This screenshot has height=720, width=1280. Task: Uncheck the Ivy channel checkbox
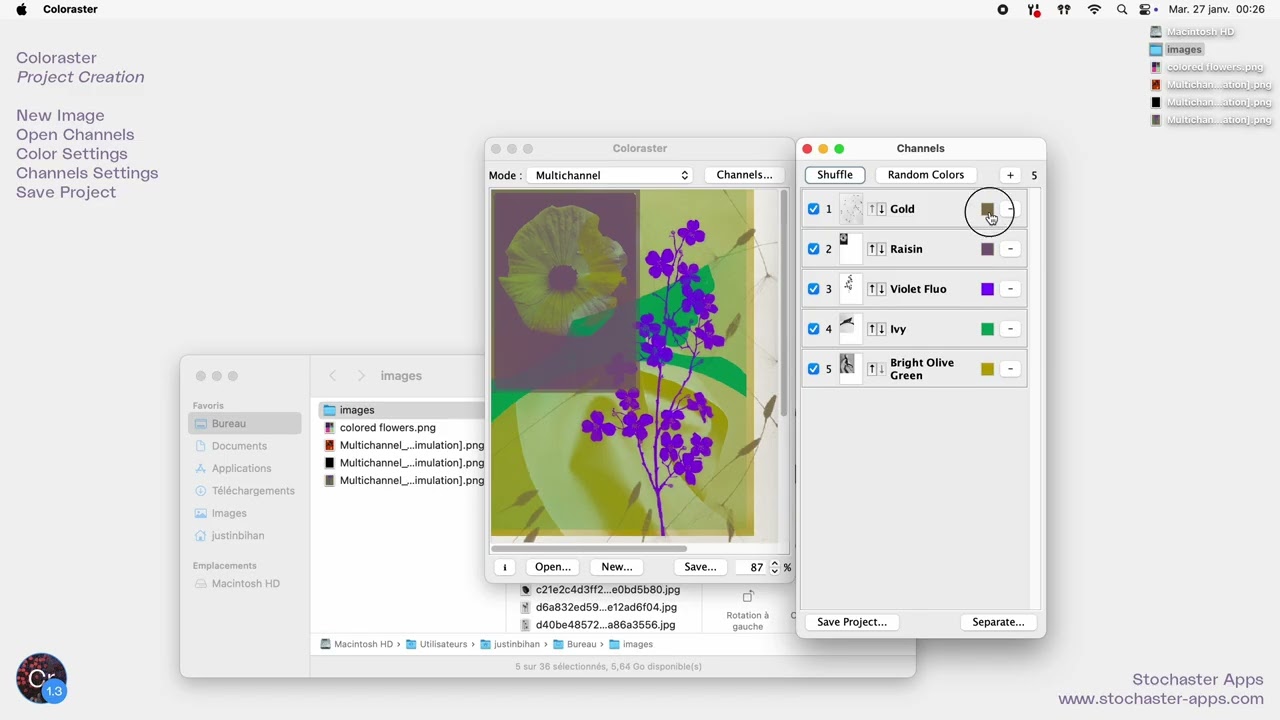tap(813, 329)
